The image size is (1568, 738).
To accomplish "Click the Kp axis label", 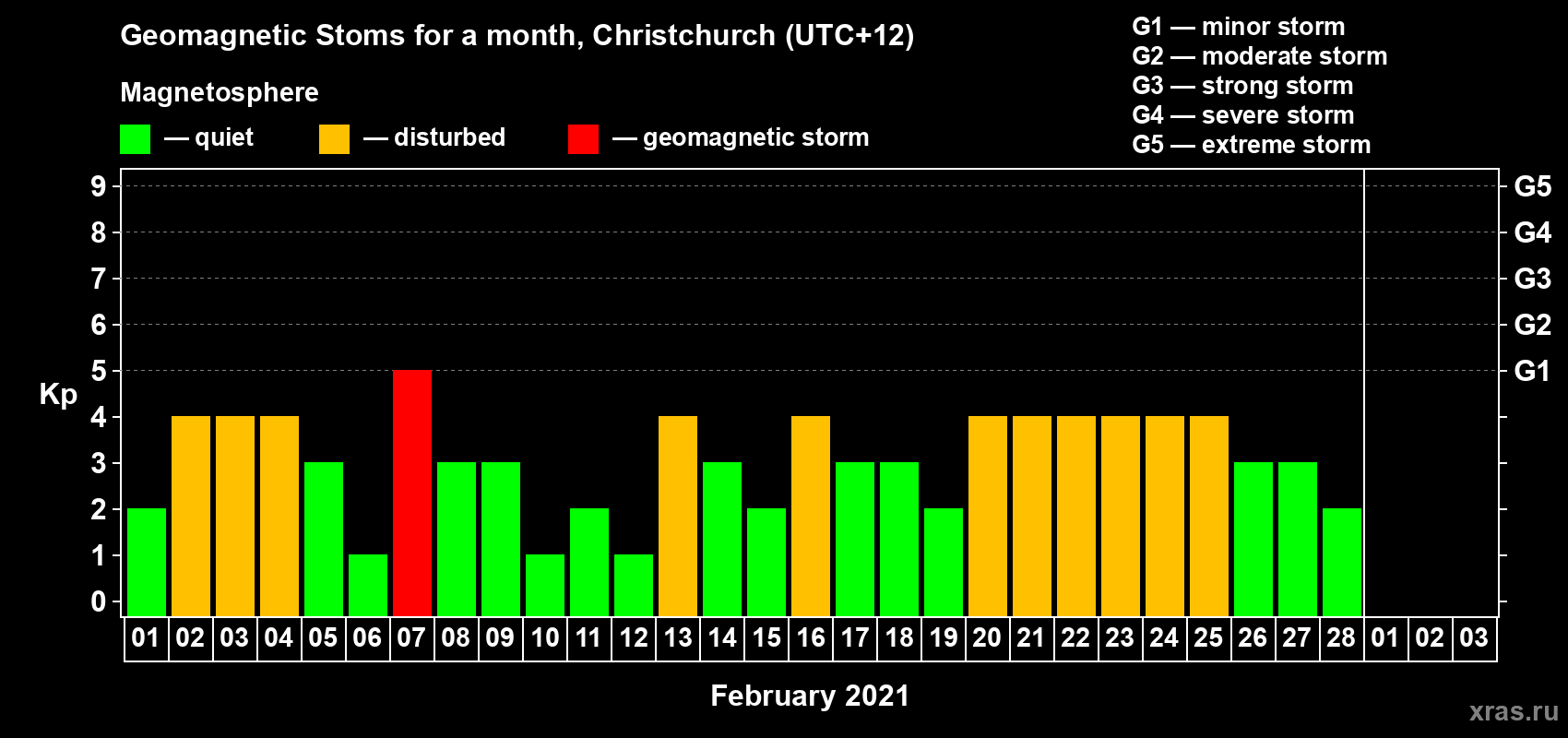I will click(58, 395).
